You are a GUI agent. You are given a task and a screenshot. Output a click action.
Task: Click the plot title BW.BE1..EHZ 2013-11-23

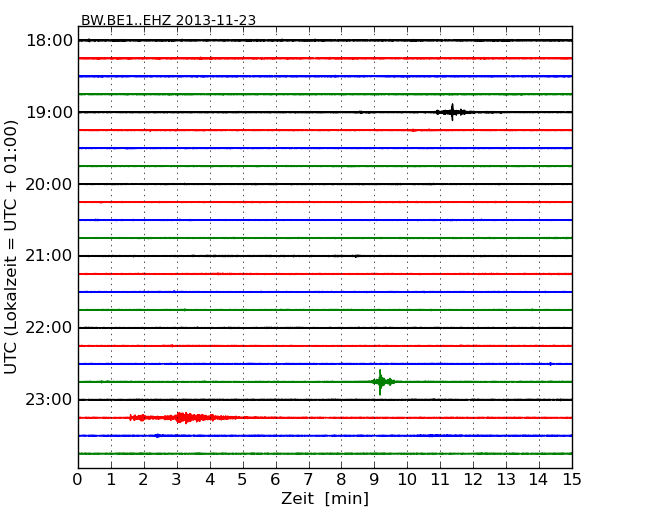click(168, 20)
